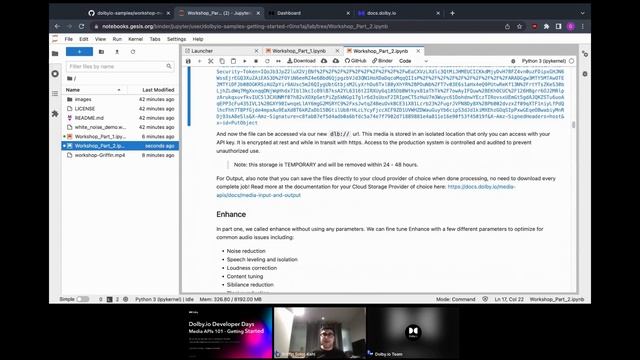640x360 pixels.
Task: Open the Help menu
Action: coord(198,39)
